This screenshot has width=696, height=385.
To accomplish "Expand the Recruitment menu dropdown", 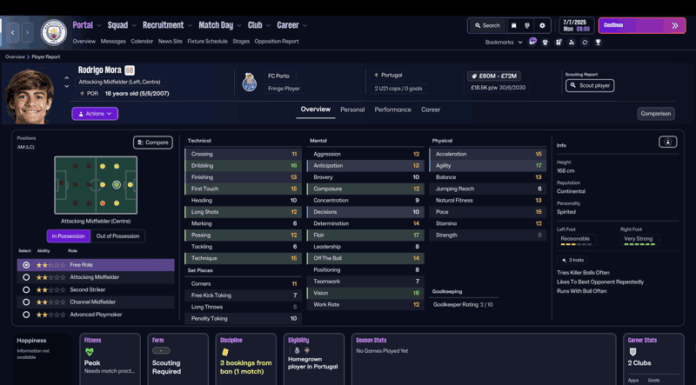I will pyautogui.click(x=190, y=26).
